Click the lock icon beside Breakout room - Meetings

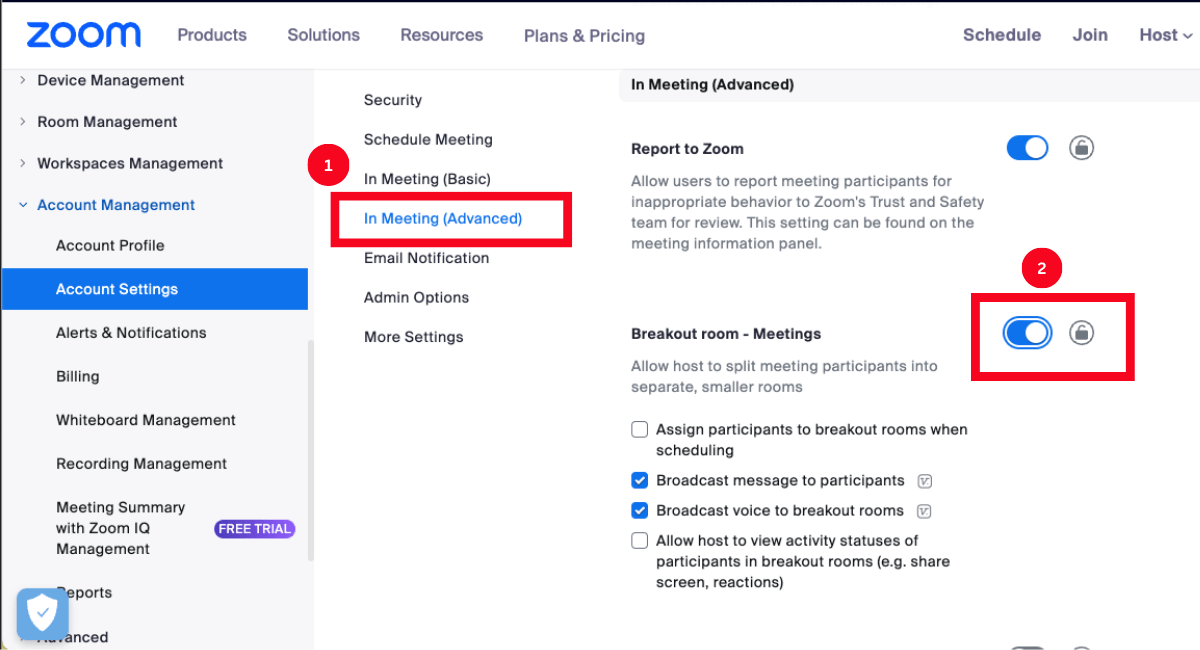[x=1081, y=333]
